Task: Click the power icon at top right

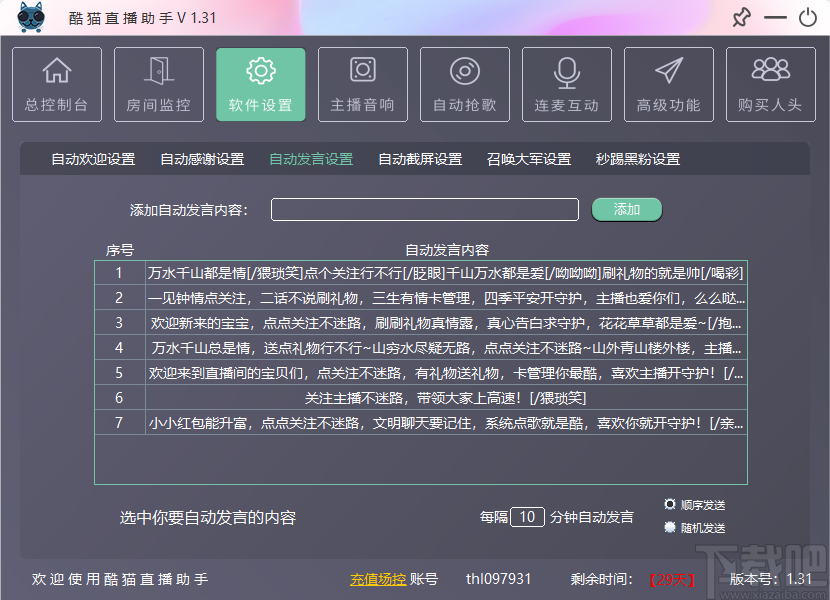Action: click(x=810, y=17)
